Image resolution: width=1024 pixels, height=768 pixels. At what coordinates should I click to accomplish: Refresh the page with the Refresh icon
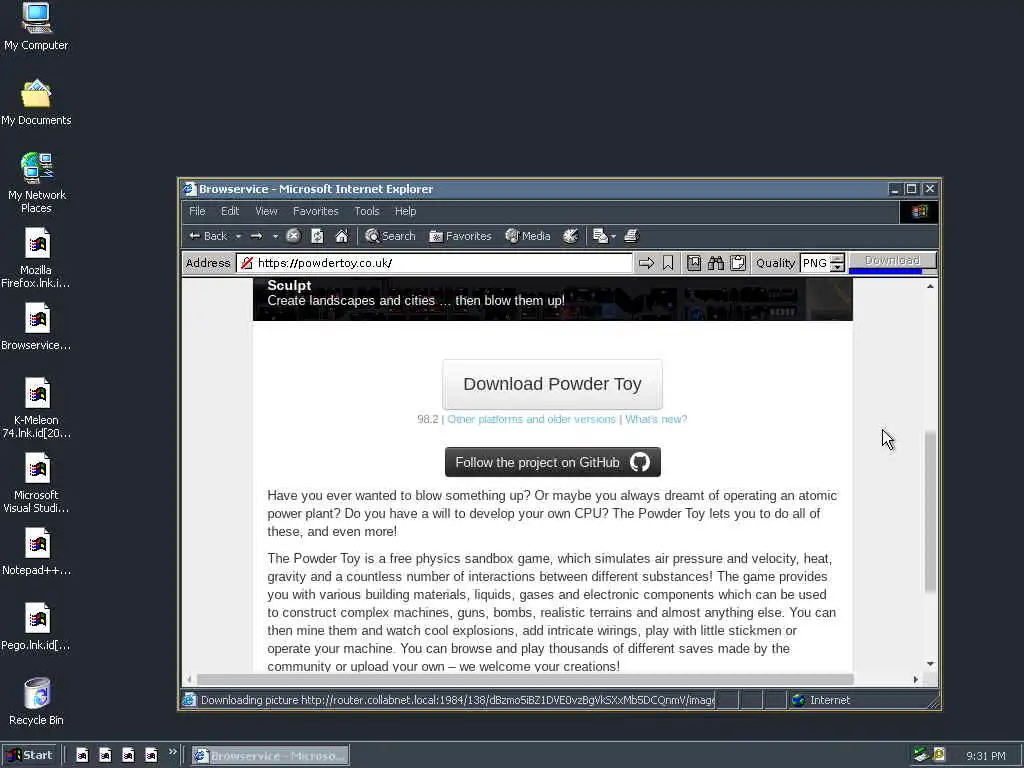(x=317, y=236)
